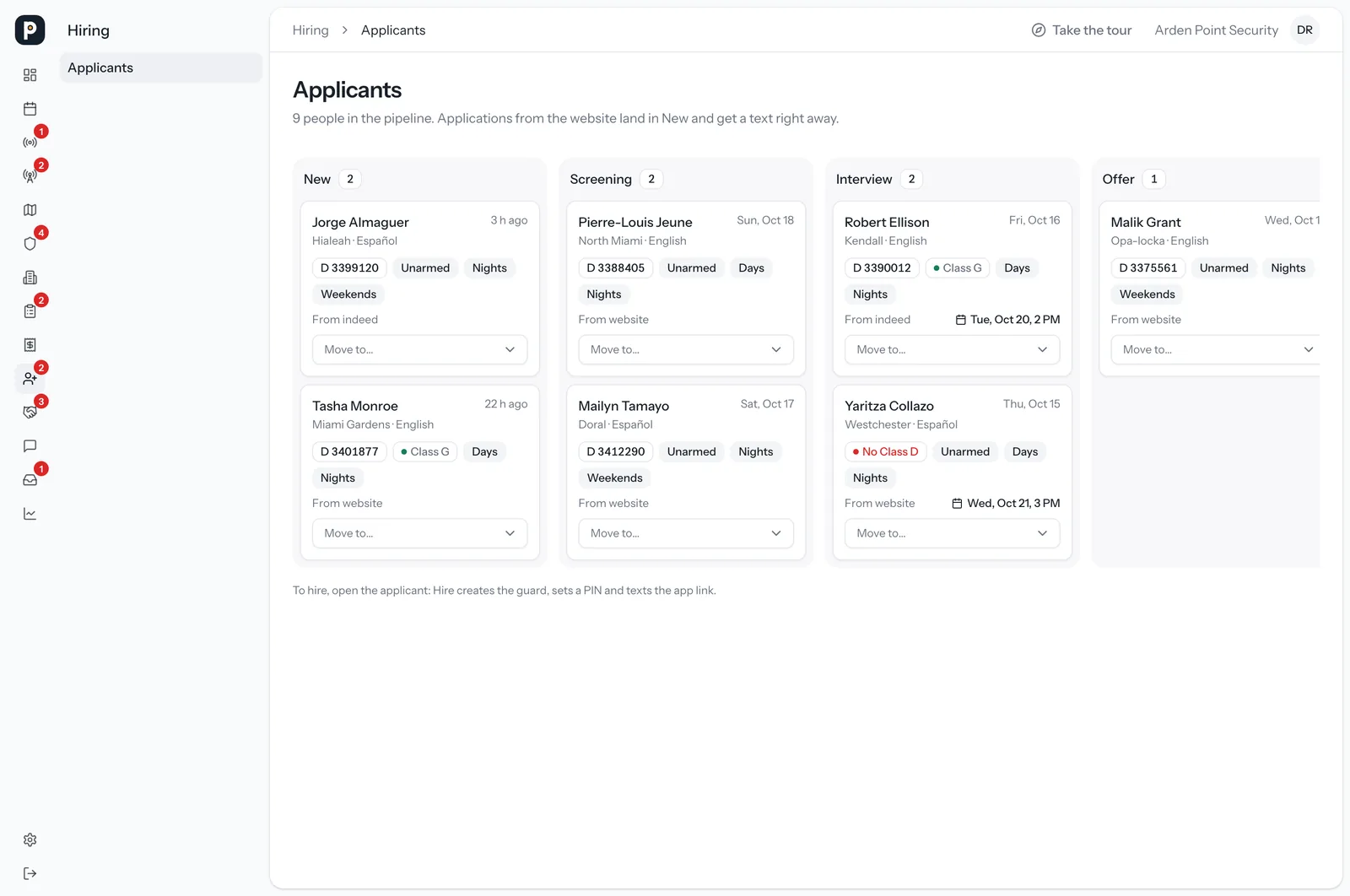Expand Move to dropdown for Mailyn Tamayo
The width and height of the screenshot is (1350, 896).
point(686,533)
